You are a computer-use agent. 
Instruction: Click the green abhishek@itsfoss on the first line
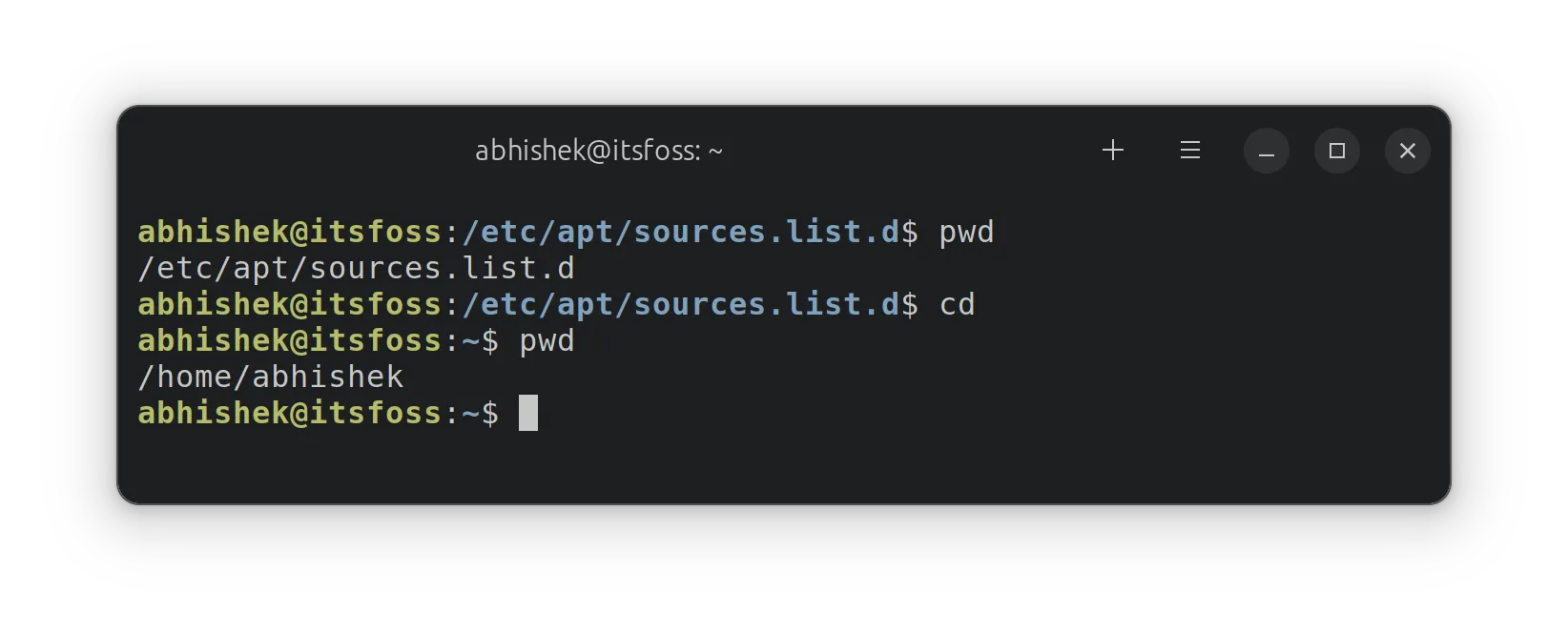click(289, 233)
